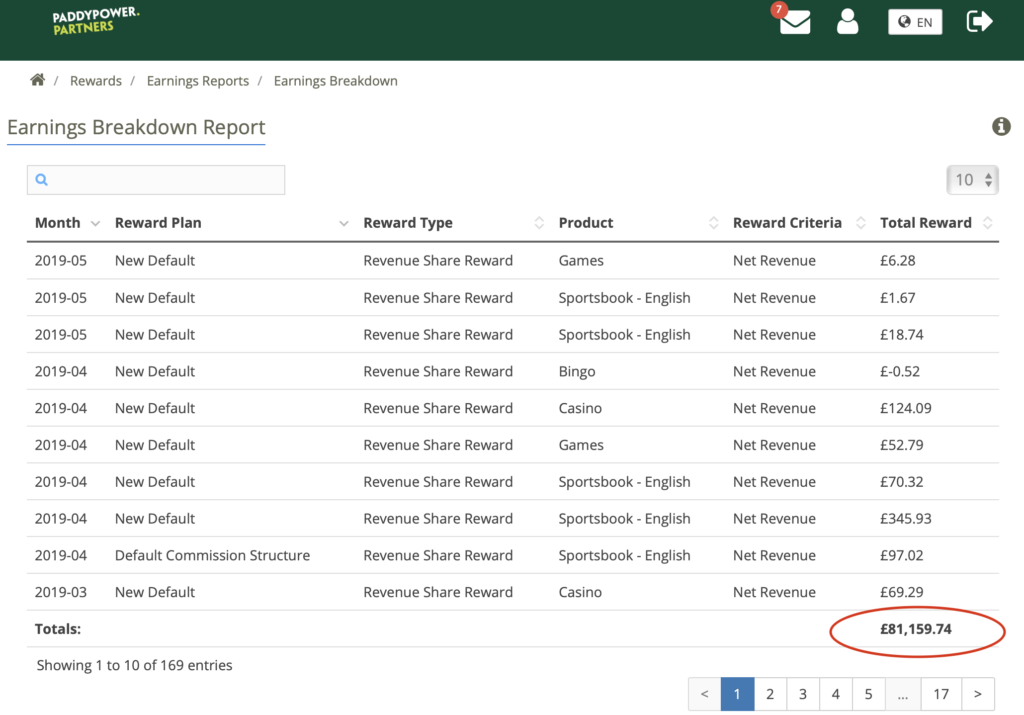1024x715 pixels.
Task: Click the Paddy Power Partners logo
Action: (x=96, y=21)
